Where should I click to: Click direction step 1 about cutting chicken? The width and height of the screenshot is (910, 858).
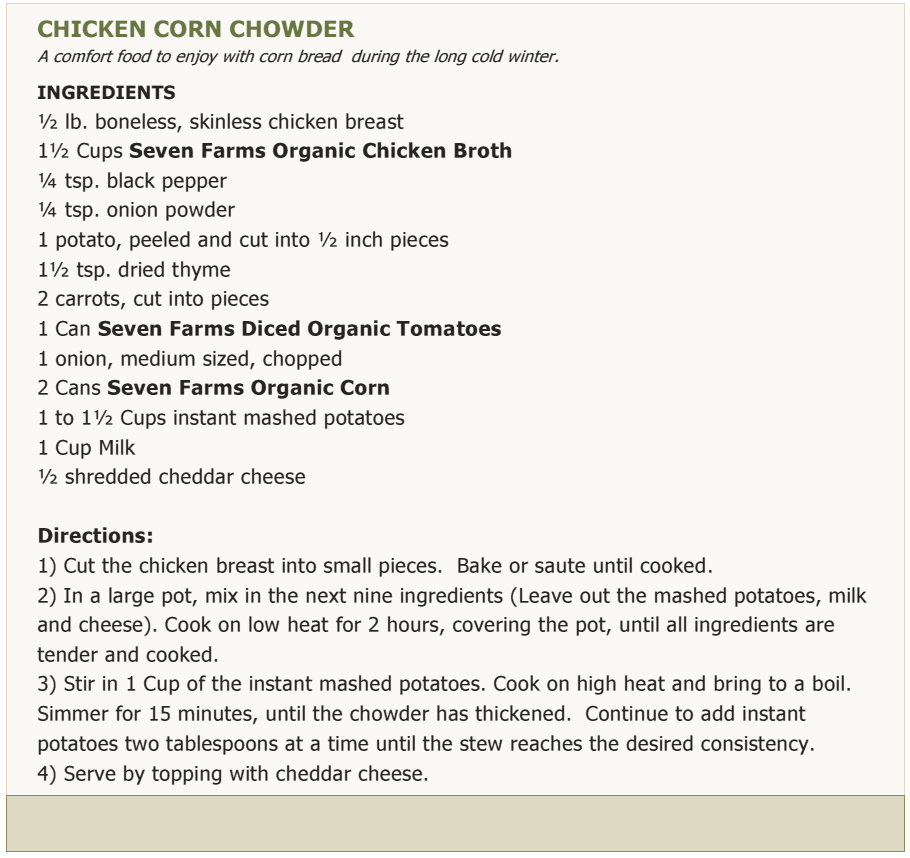(375, 566)
